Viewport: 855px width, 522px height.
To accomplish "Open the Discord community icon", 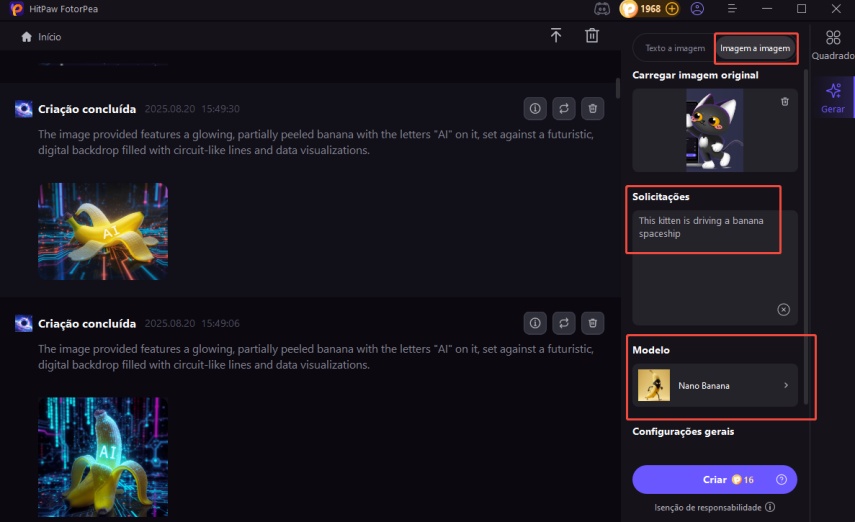I will (x=602, y=9).
